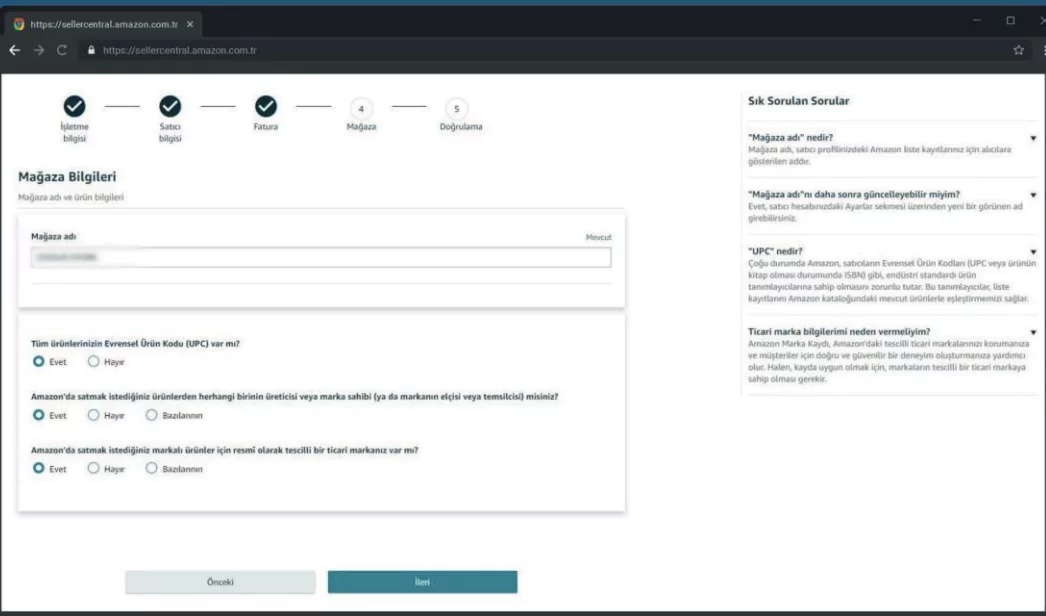
Task: Pick Bazılarının for tescilli ticari marka question
Action: pos(151,469)
